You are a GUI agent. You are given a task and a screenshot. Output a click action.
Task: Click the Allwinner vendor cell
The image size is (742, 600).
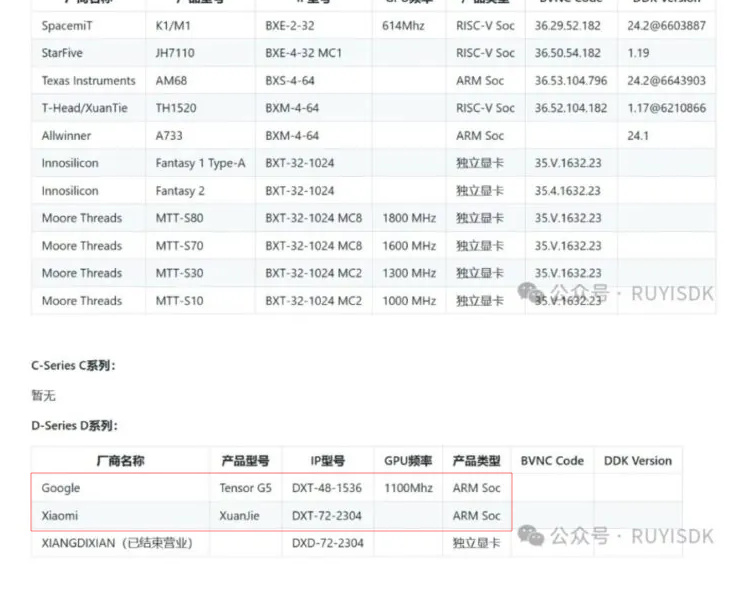tap(66, 136)
